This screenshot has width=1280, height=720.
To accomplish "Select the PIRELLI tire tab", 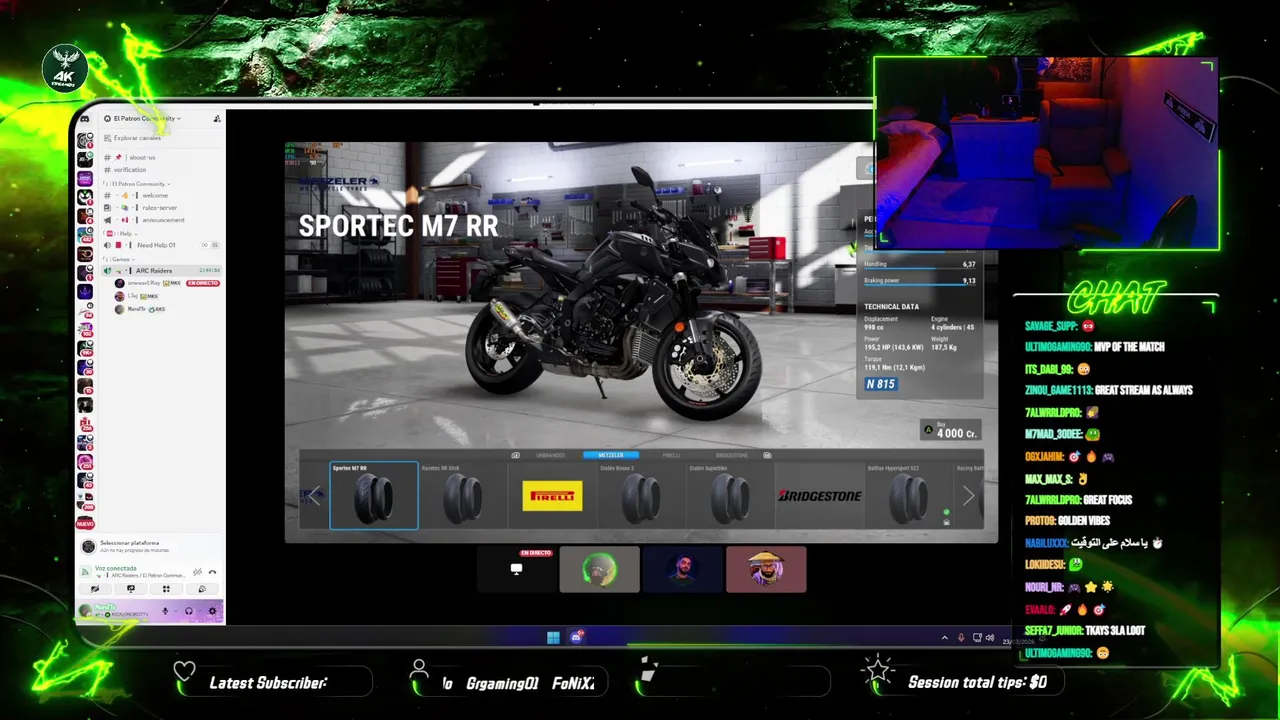I will [671, 455].
